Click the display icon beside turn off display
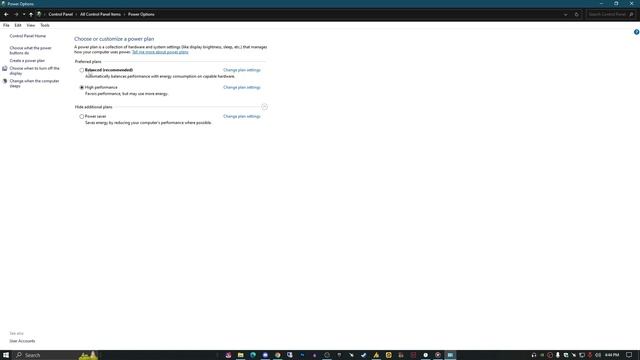The height and width of the screenshot is (360, 640). (4, 69)
